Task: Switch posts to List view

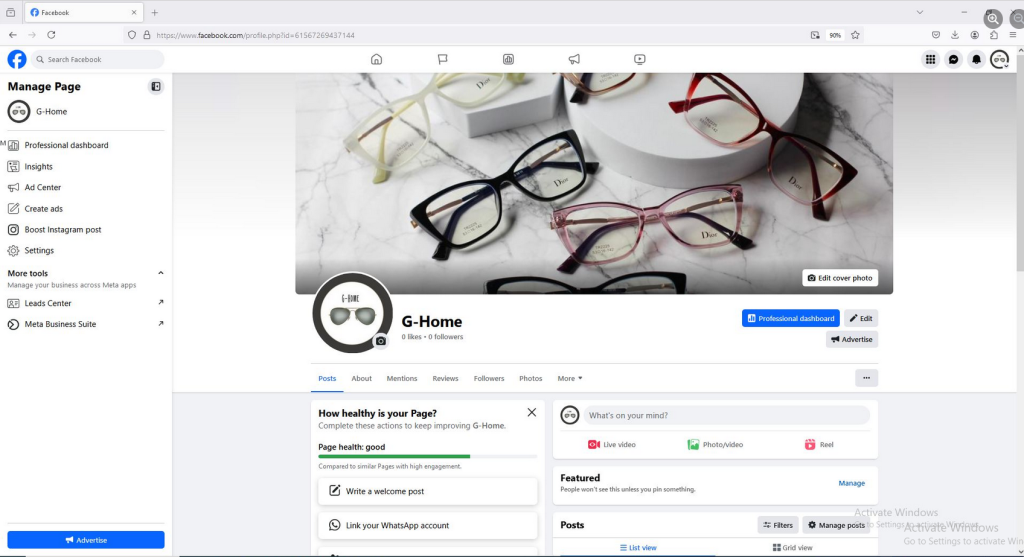Action: 636,548
